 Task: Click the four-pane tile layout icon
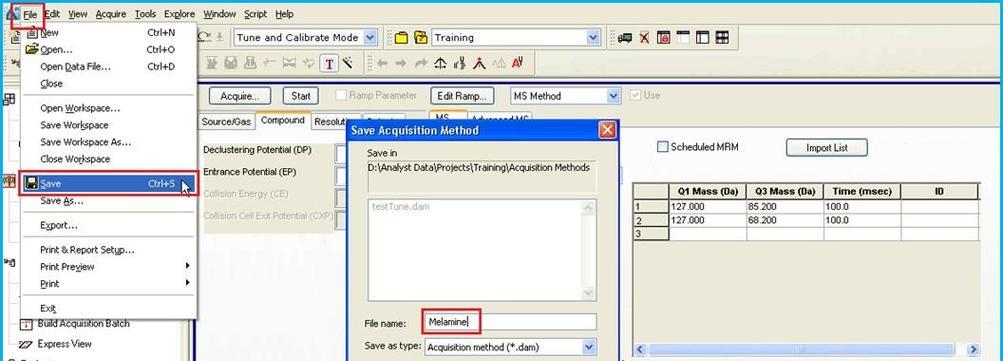click(722, 38)
